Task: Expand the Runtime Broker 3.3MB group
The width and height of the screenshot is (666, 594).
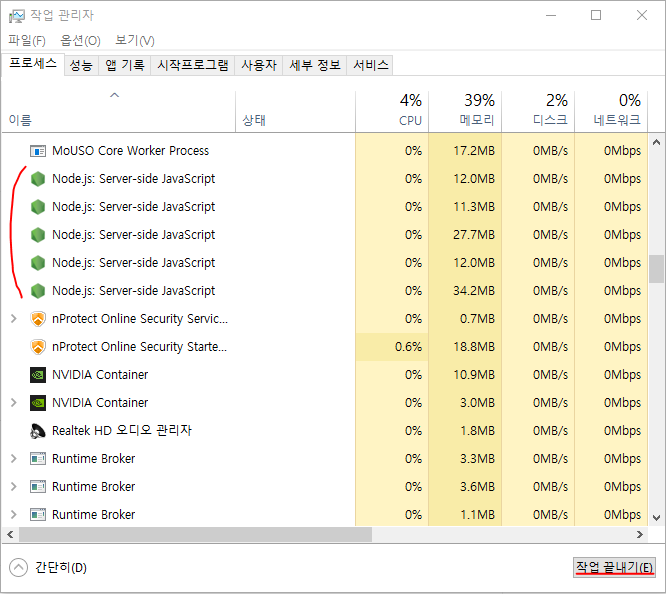Action: pyautogui.click(x=14, y=459)
